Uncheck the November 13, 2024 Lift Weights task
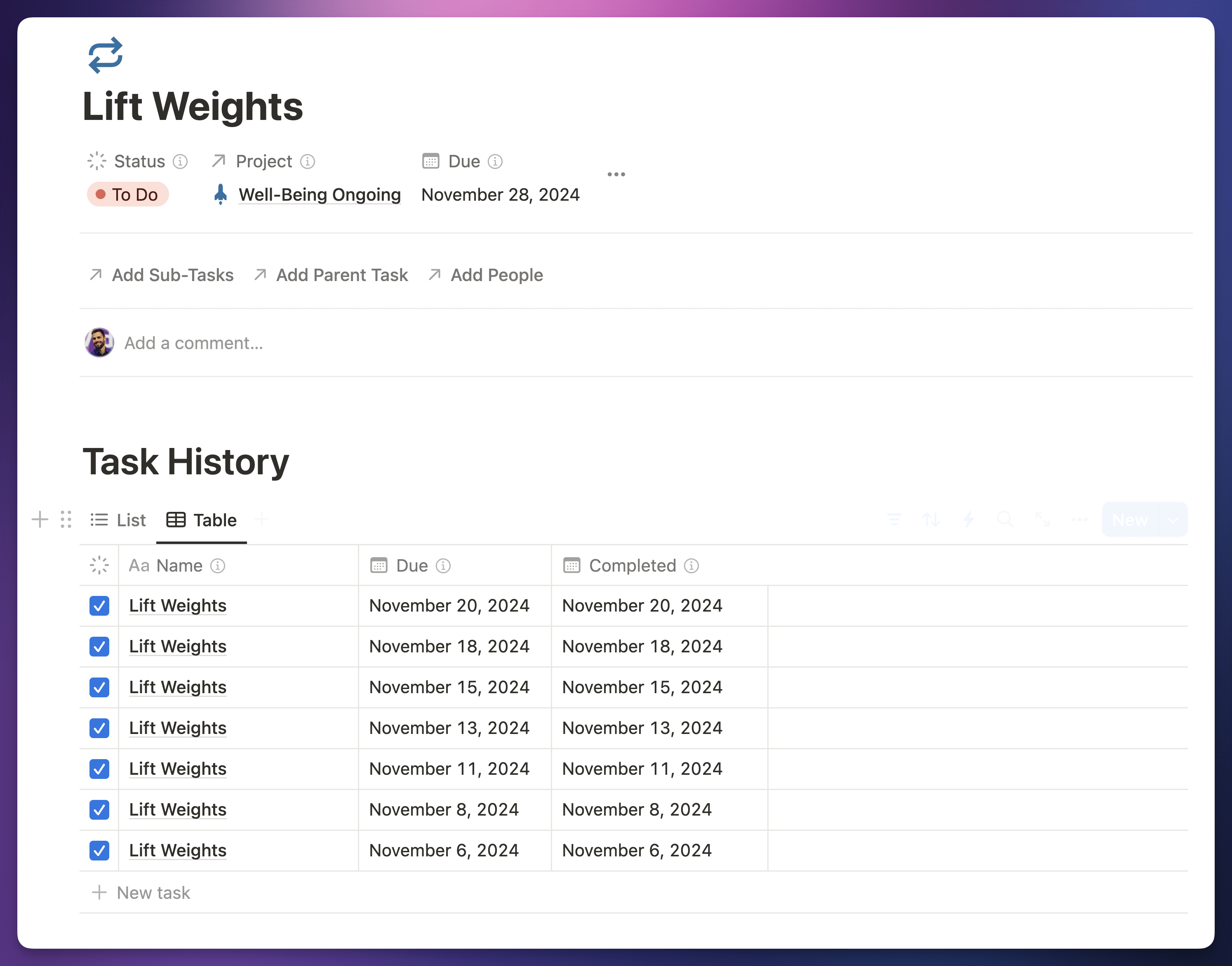Viewport: 1232px width, 966px height. pos(100,728)
